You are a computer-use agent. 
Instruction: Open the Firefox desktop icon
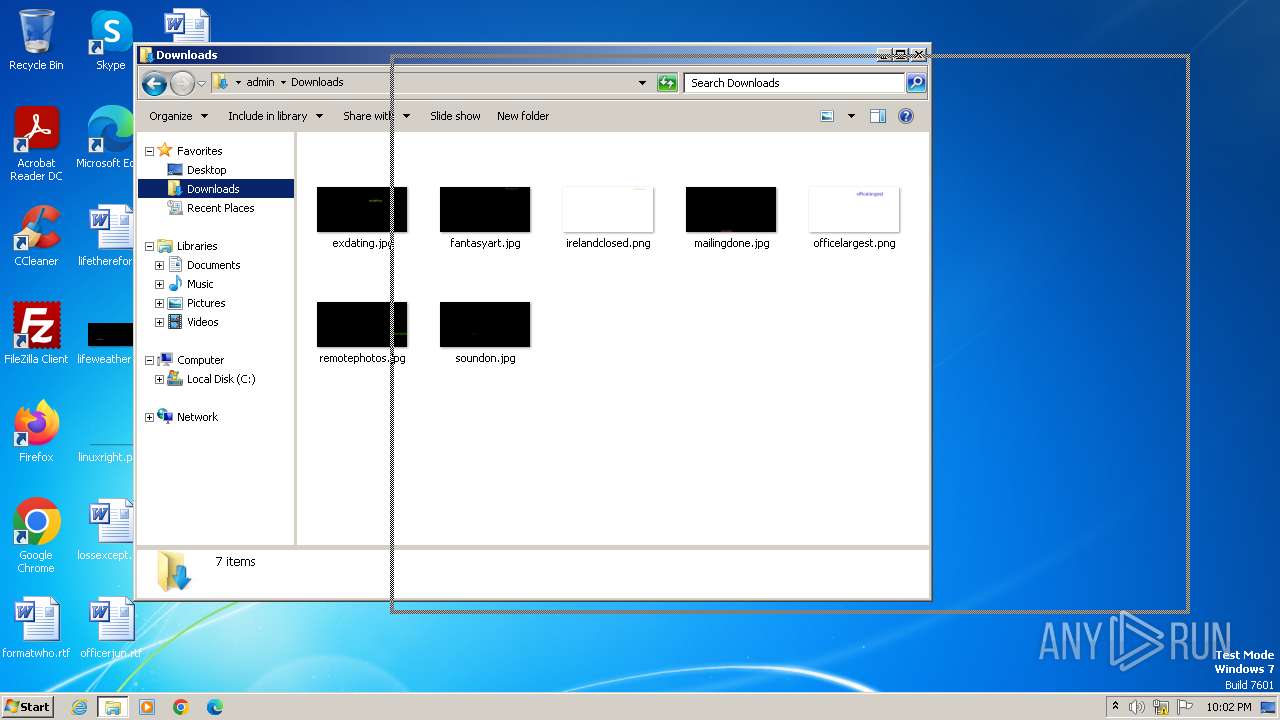click(x=36, y=431)
